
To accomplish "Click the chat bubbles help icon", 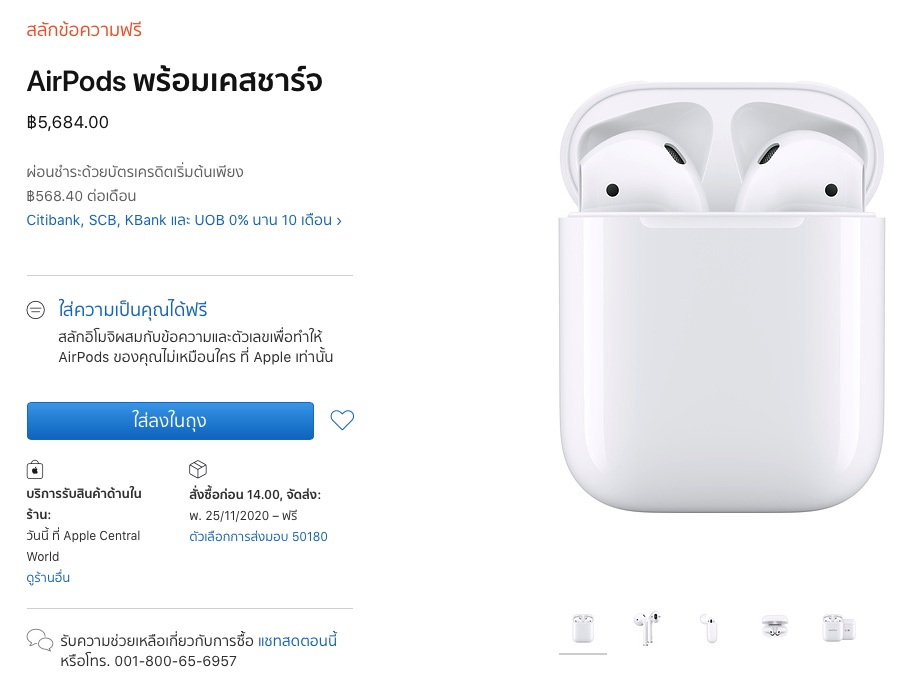I will 40,640.
